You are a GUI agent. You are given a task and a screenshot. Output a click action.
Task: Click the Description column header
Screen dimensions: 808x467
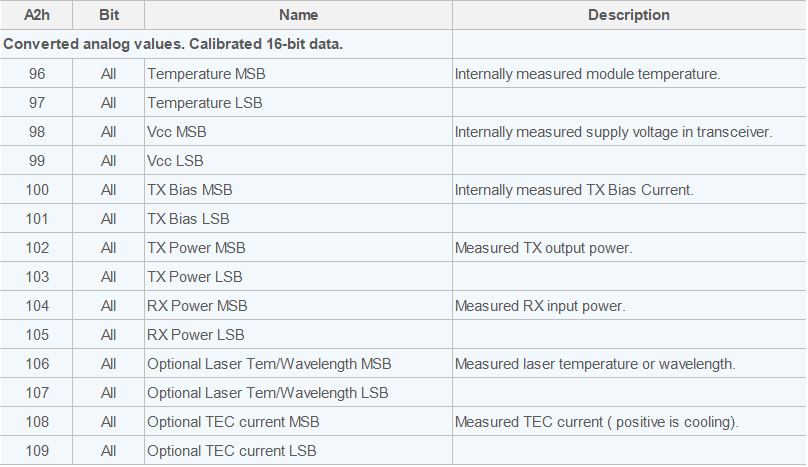point(628,15)
